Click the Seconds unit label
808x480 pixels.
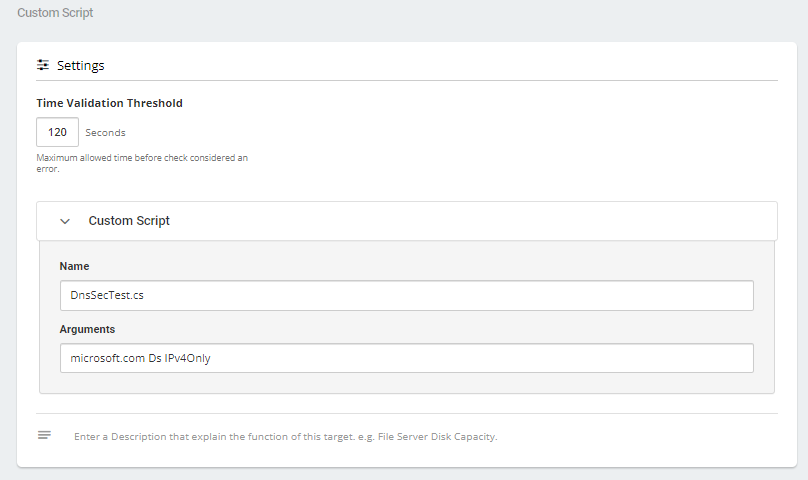coord(105,132)
